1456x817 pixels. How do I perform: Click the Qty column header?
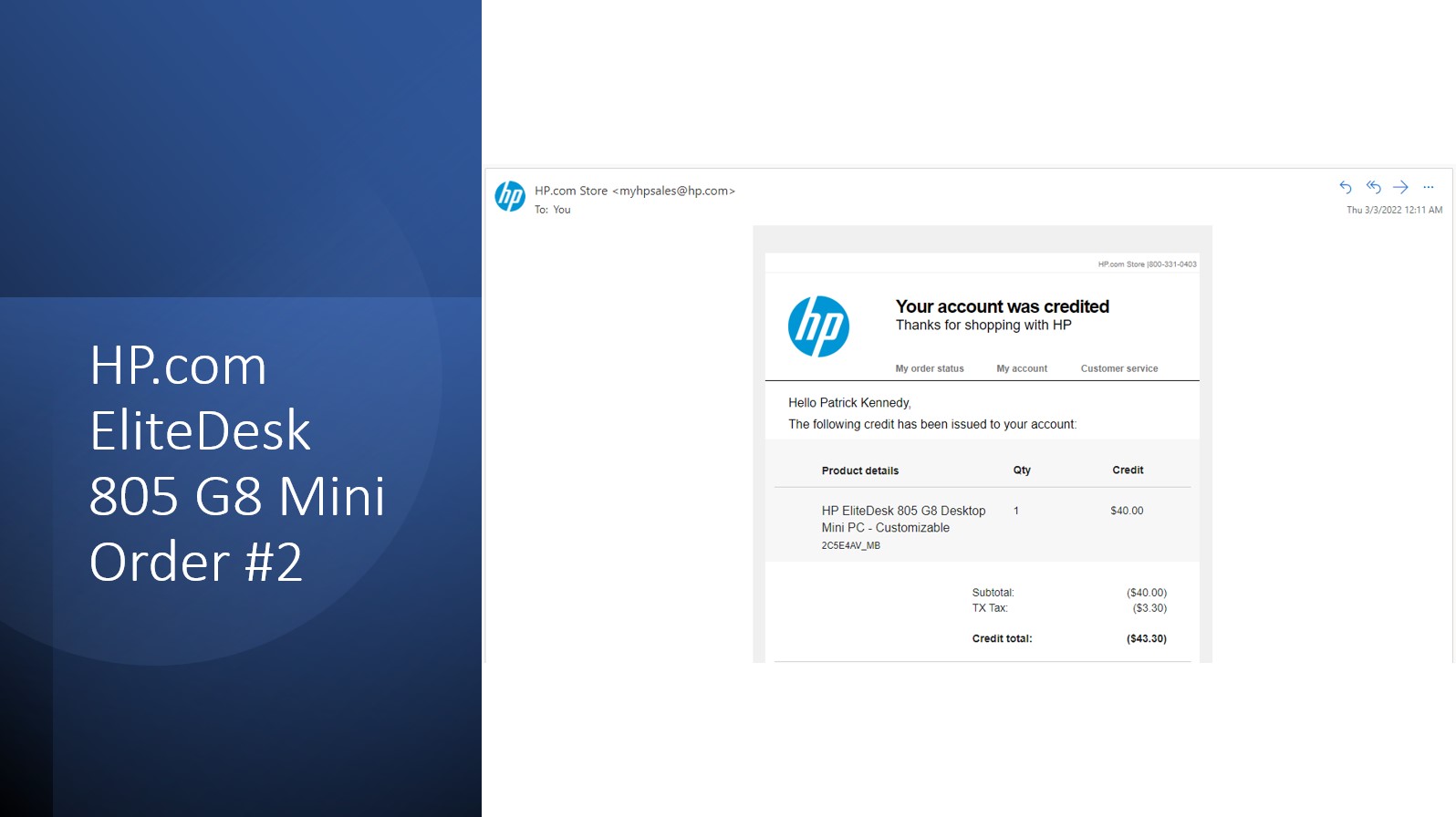1022,471
